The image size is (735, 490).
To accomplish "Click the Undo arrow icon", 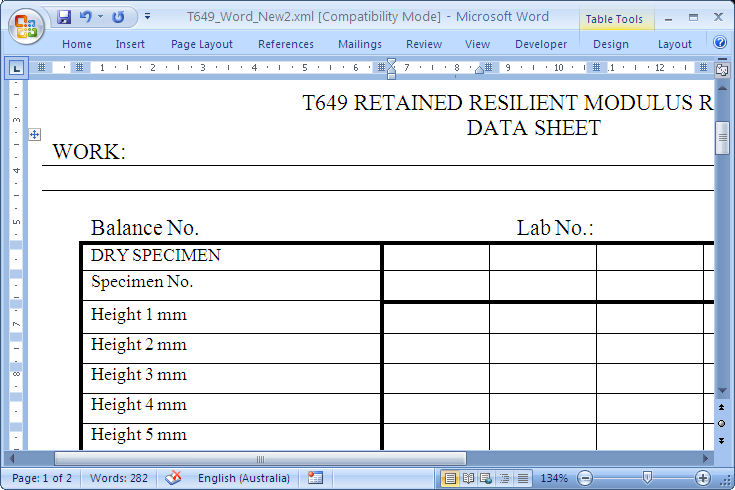I will tap(86, 17).
